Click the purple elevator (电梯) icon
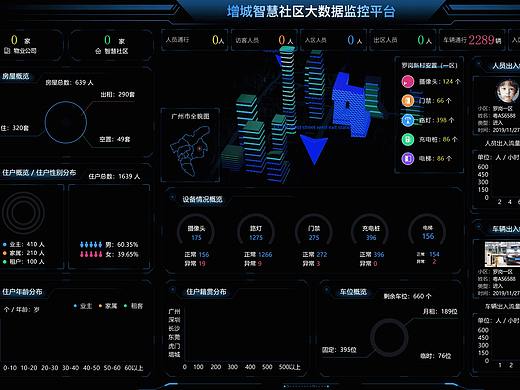This screenshot has height=390, width=520. point(407,158)
